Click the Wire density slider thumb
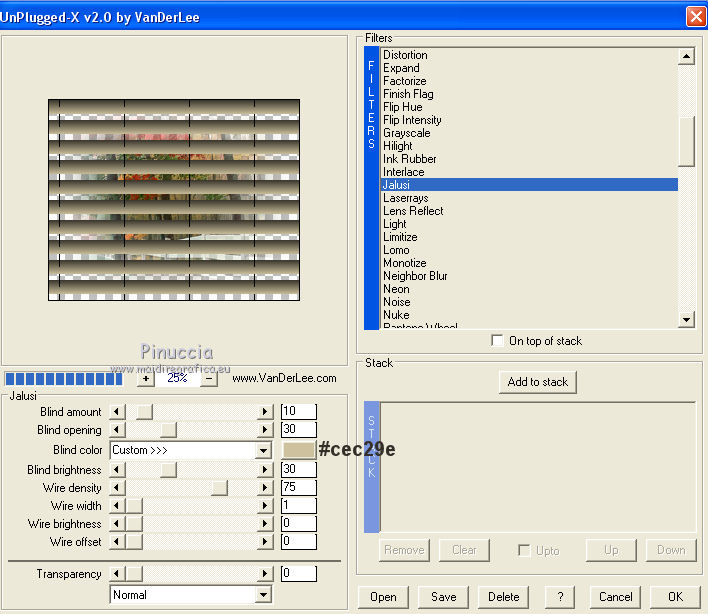Image resolution: width=708 pixels, height=614 pixels. (x=219, y=488)
